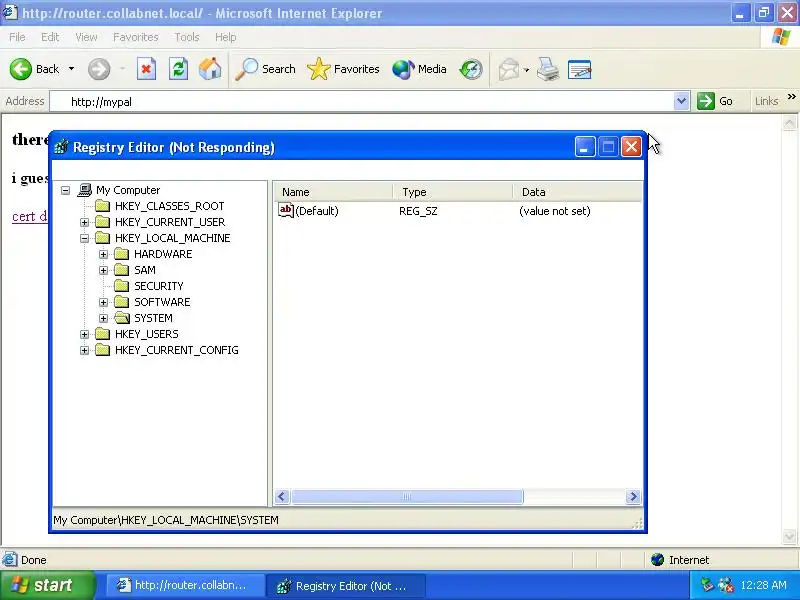The image size is (800, 600).
Task: Click the open SYSTEM folder icon
Action: 122,318
